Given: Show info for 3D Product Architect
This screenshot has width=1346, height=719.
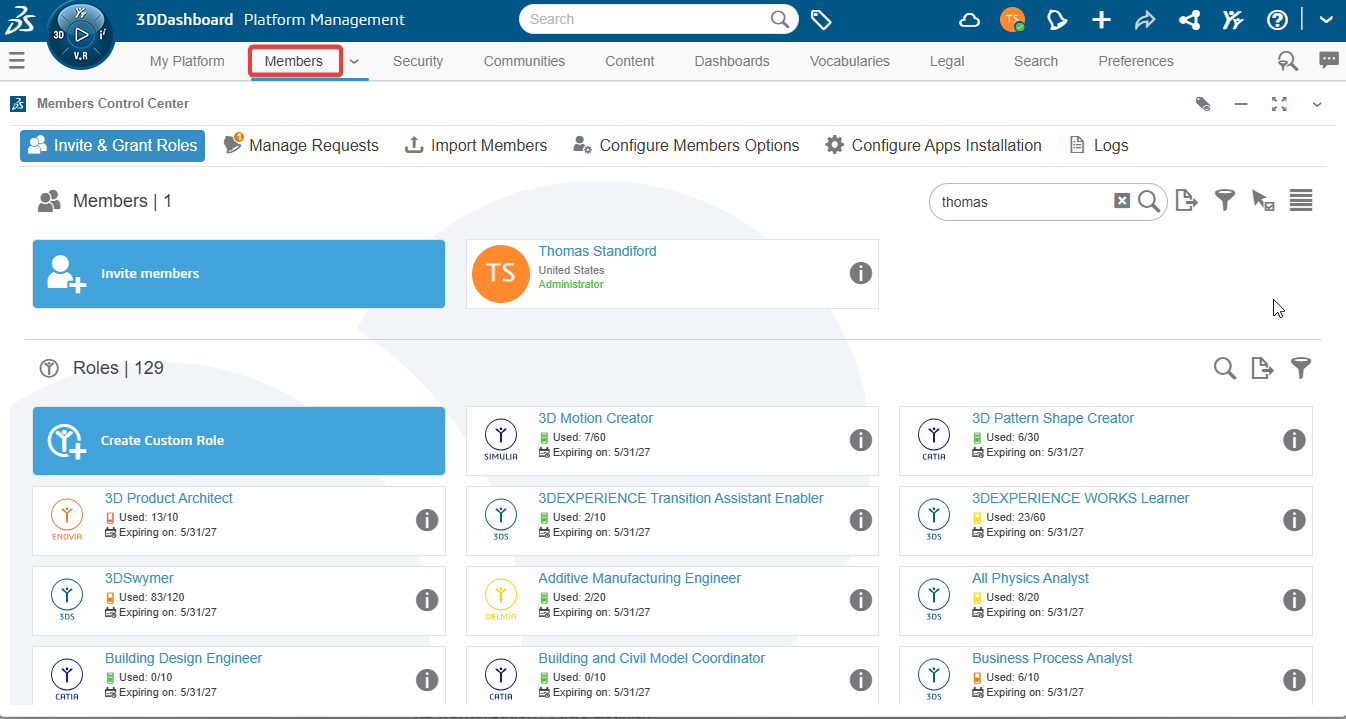Looking at the screenshot, I should pyautogui.click(x=427, y=520).
